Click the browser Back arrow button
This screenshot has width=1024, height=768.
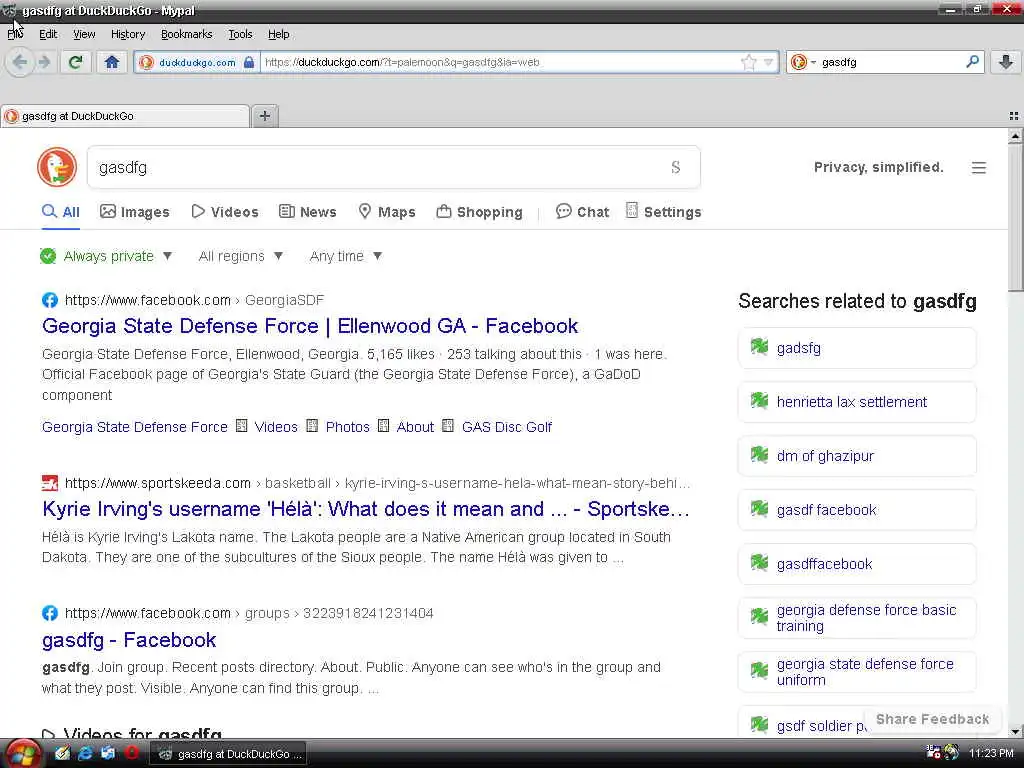click(20, 62)
